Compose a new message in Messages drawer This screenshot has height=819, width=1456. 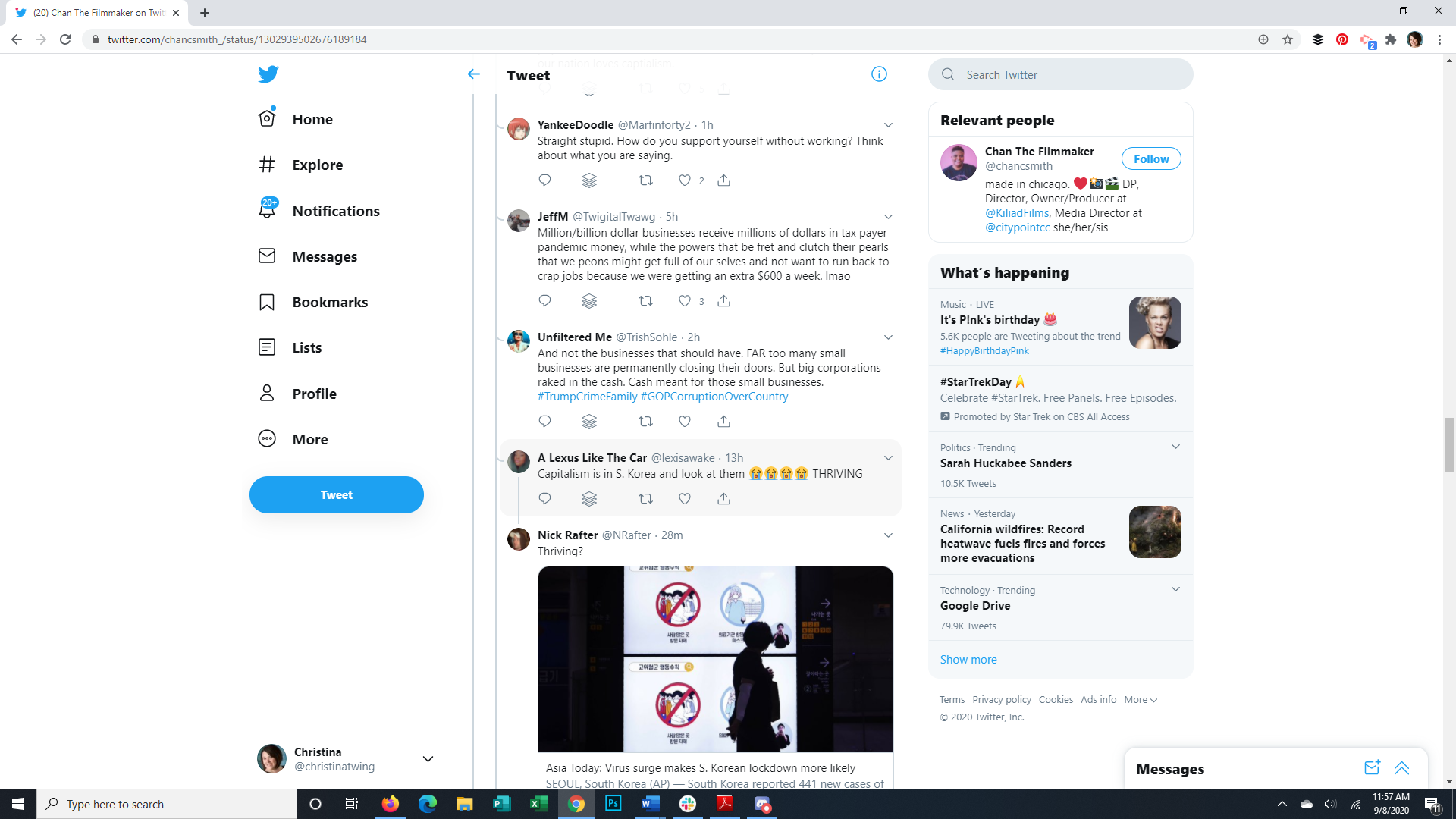click(x=1371, y=768)
